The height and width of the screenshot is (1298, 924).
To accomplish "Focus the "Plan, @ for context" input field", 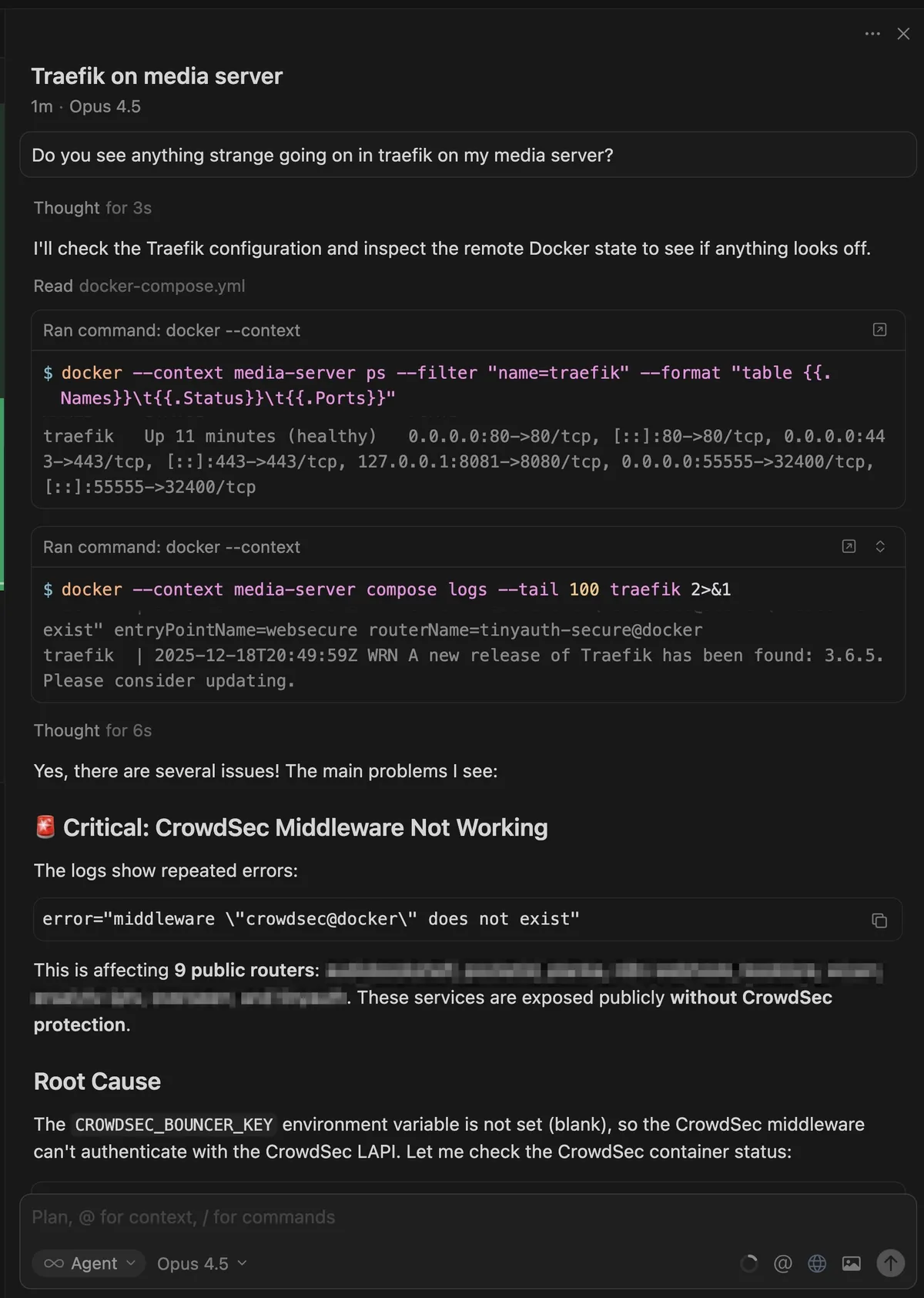I will click(385, 1217).
